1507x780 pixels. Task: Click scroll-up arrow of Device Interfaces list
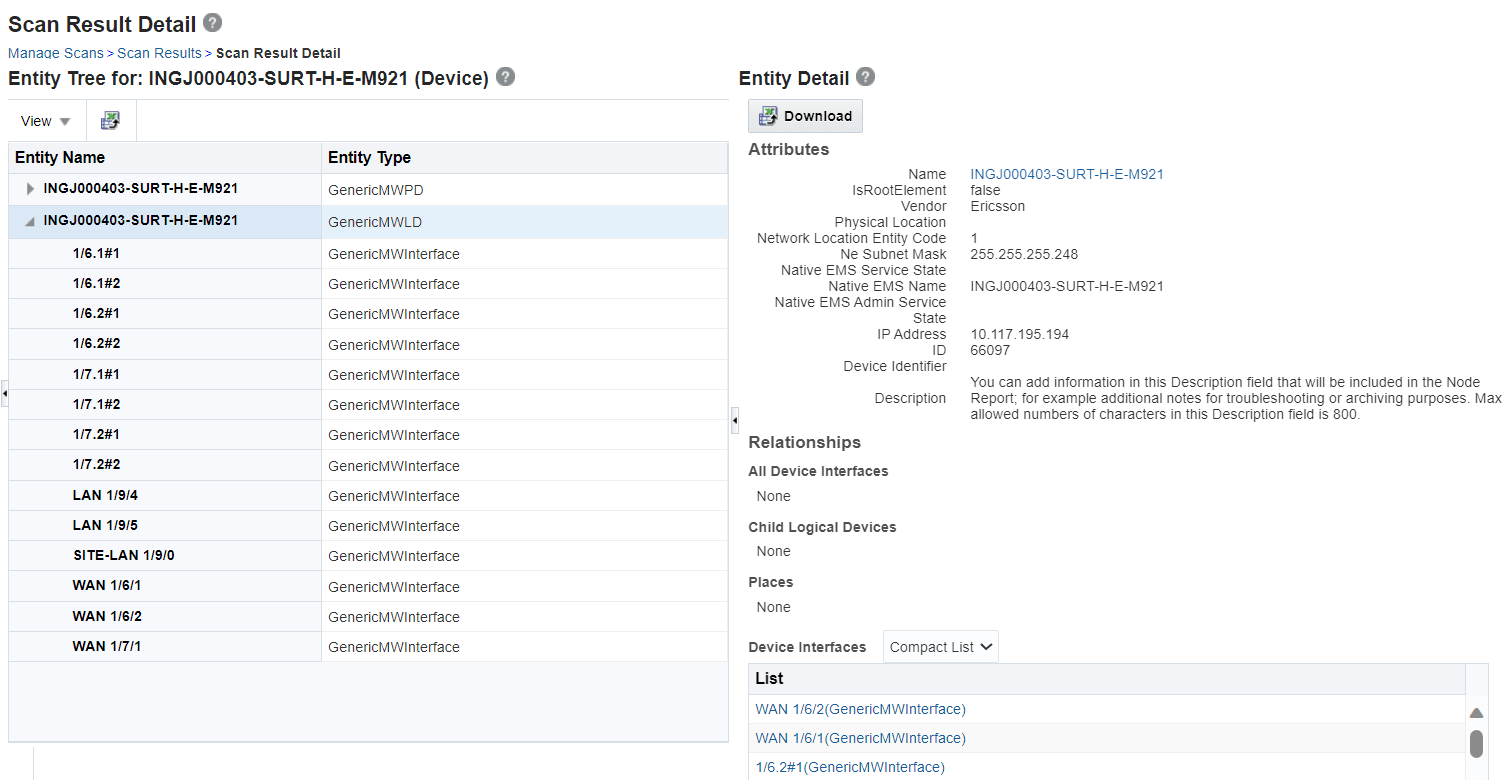pos(1475,713)
